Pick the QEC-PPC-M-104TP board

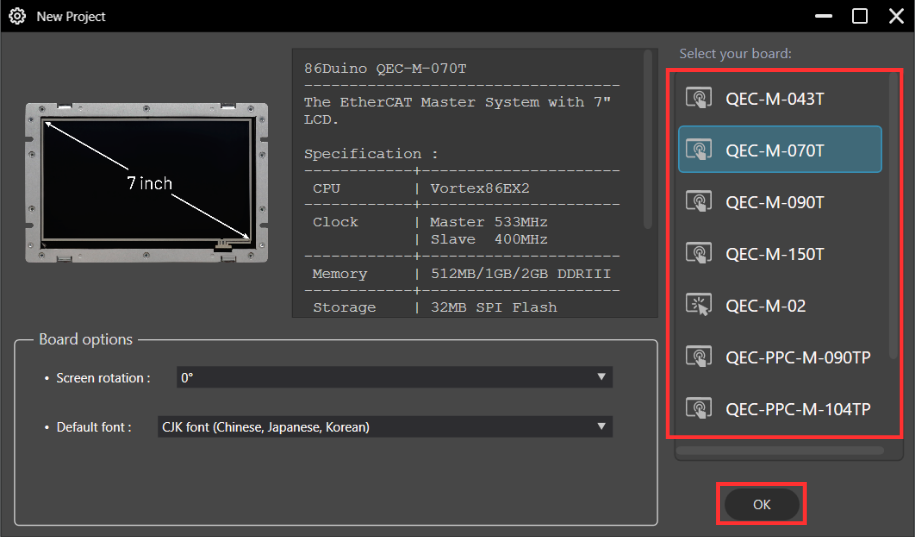click(780, 409)
